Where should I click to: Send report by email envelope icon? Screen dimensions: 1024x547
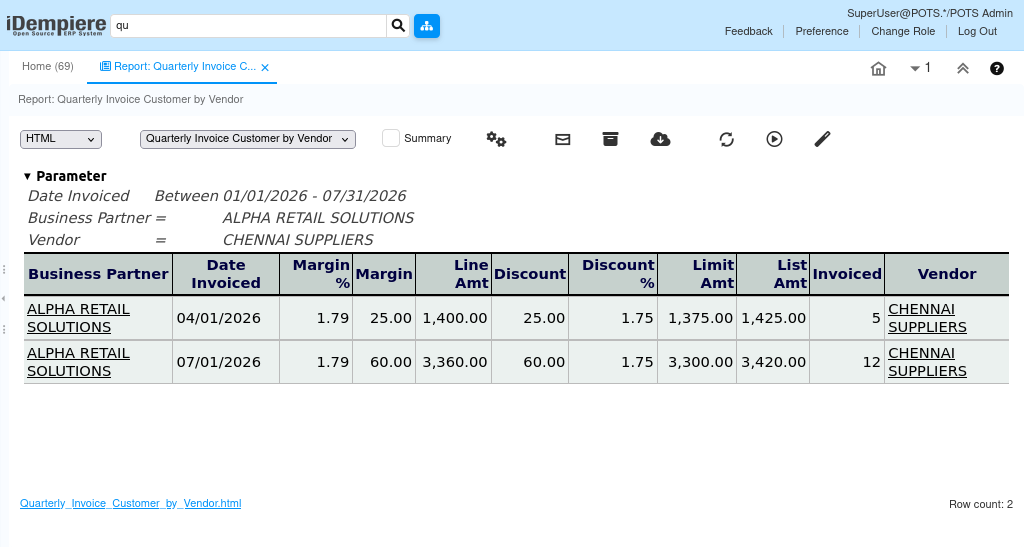click(562, 139)
